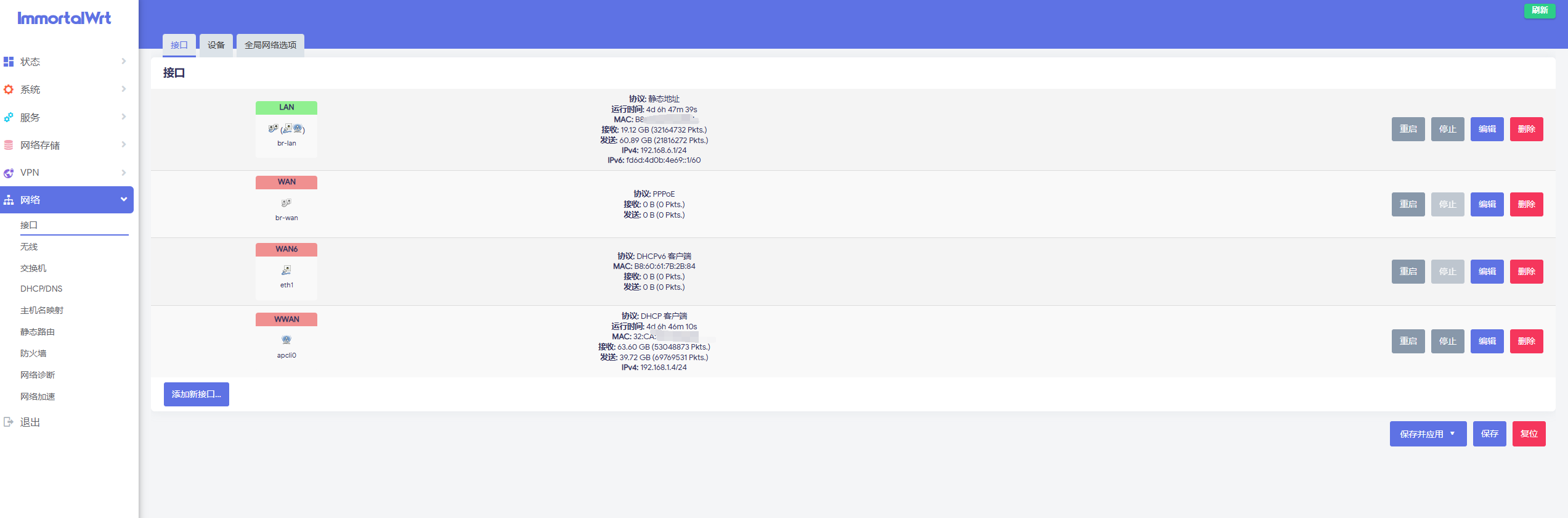The height and width of the screenshot is (518, 1568).
Task: Click the 网络 network tree icon
Action: pos(9,200)
